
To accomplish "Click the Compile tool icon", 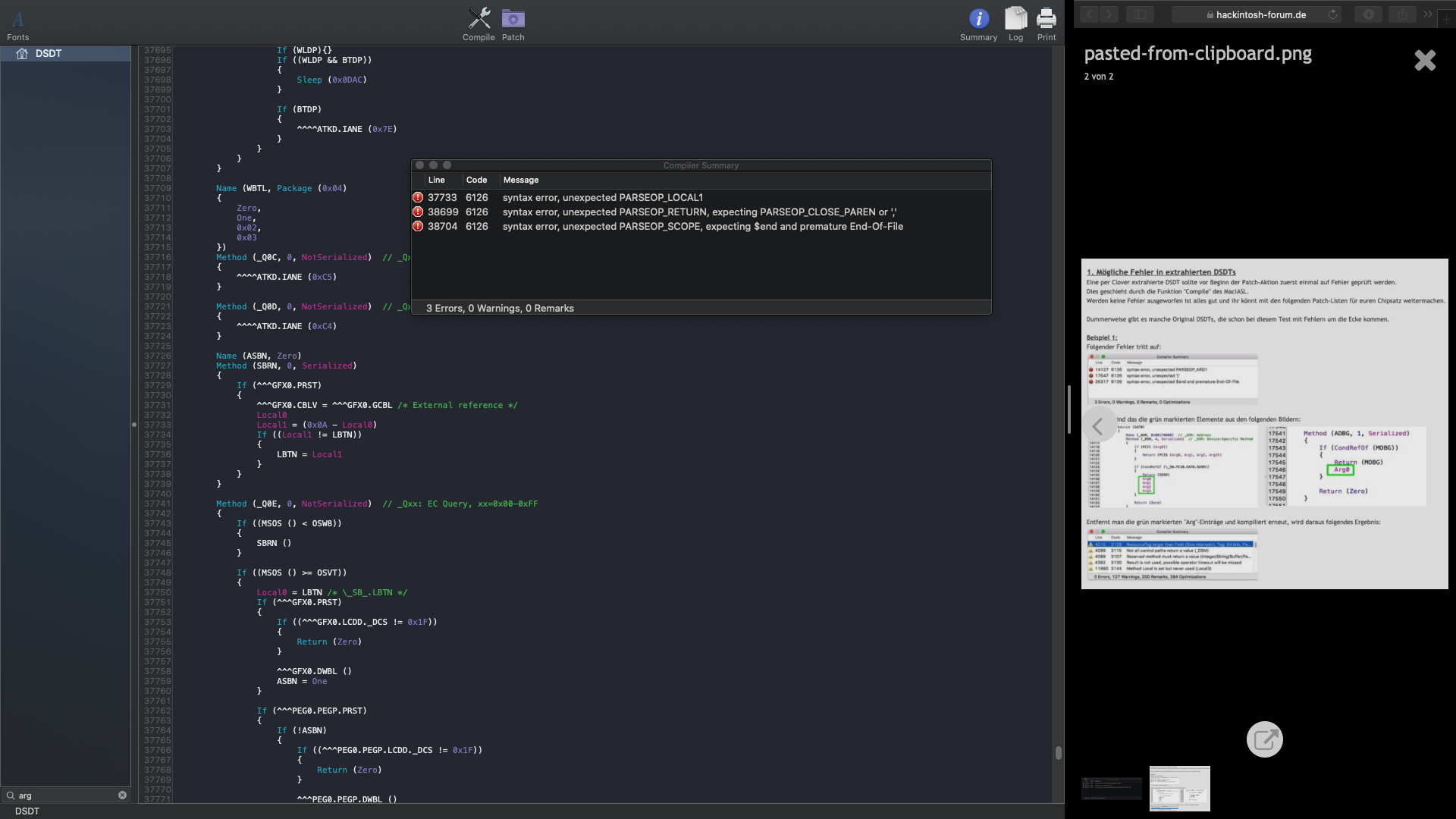I will coord(479,18).
